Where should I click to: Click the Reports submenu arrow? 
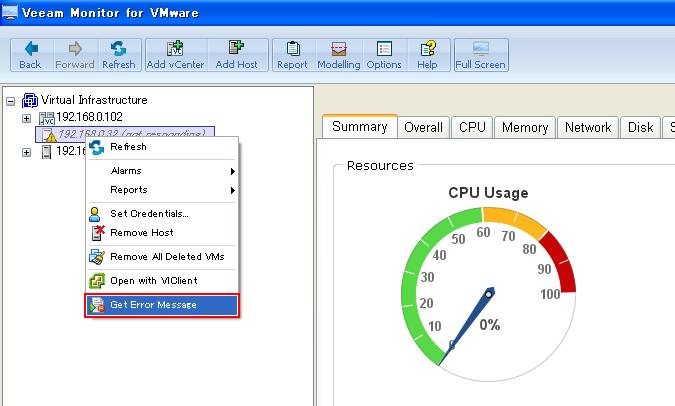point(232,190)
